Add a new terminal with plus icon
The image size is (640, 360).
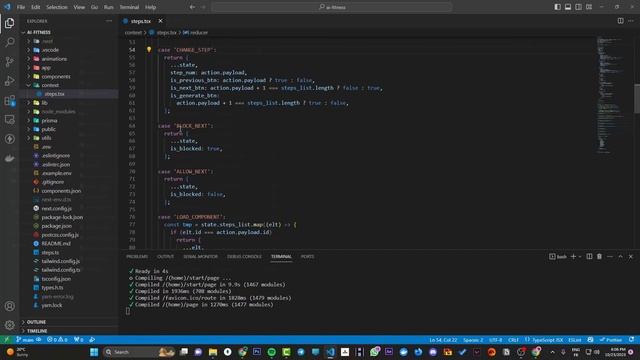(x=573, y=256)
